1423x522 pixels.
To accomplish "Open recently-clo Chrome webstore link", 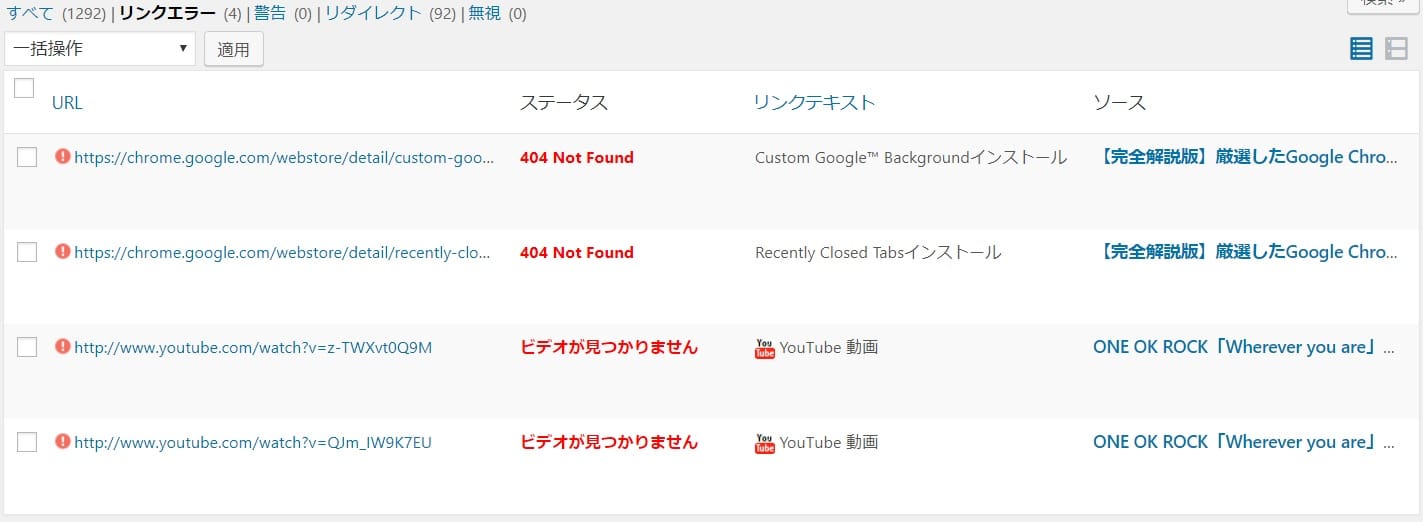I will (x=282, y=252).
